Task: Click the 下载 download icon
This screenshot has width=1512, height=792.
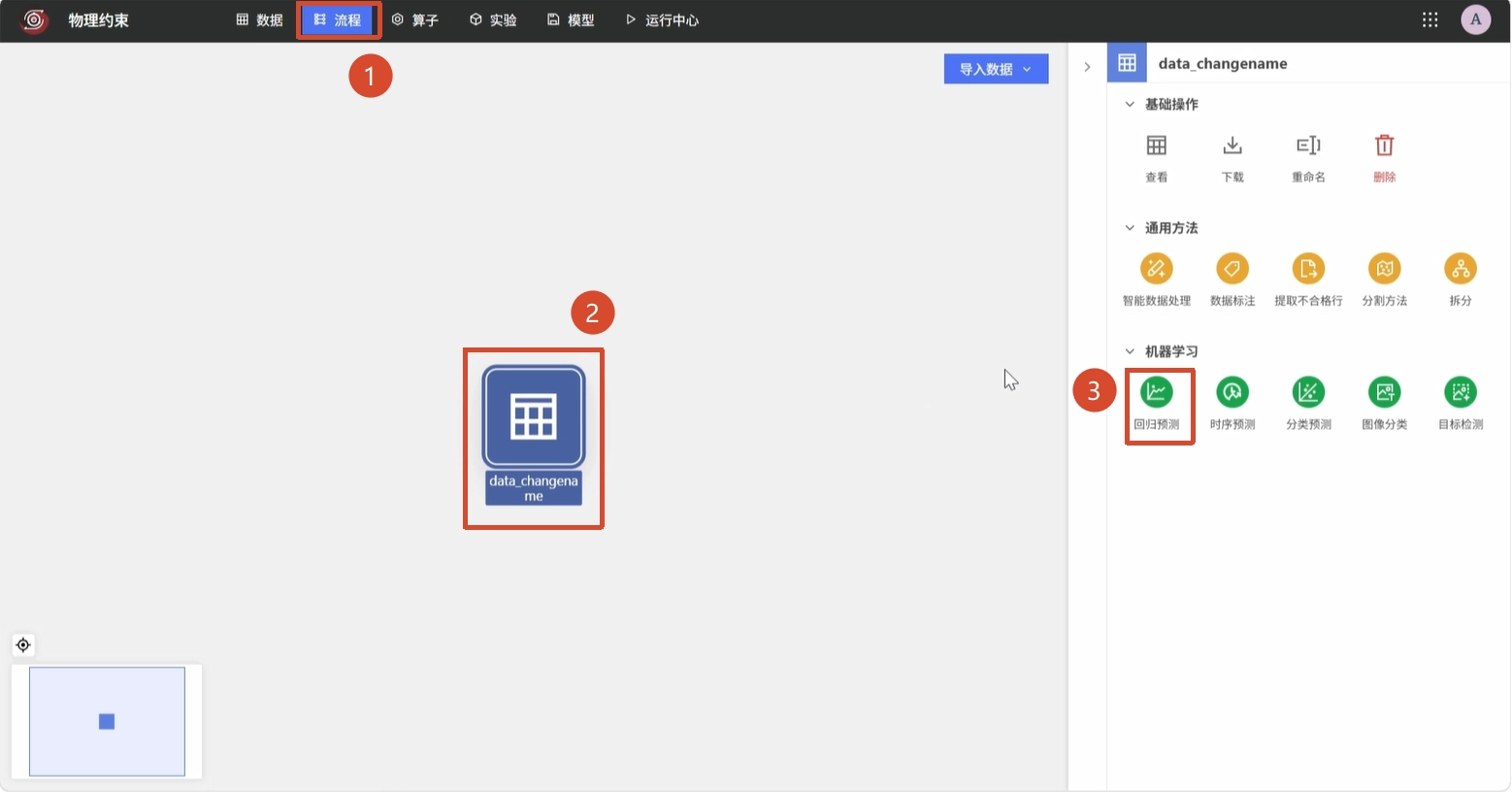Action: coord(1233,146)
